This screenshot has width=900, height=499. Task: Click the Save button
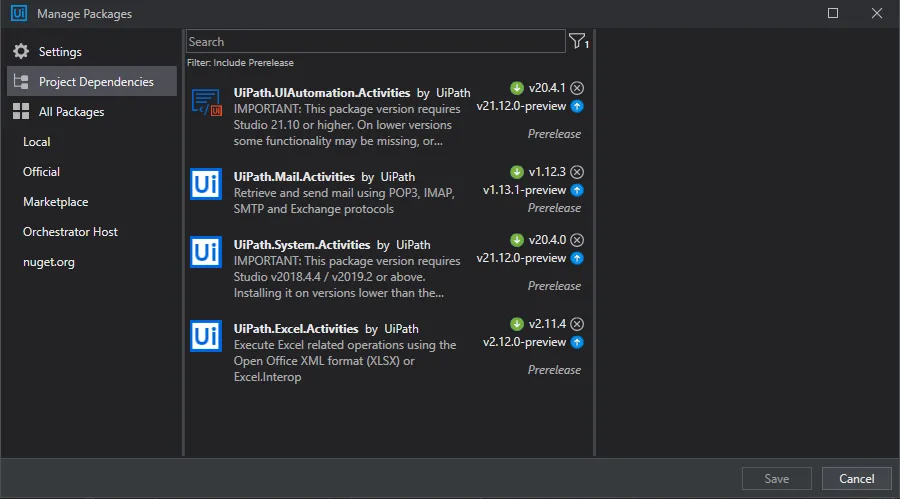777,479
